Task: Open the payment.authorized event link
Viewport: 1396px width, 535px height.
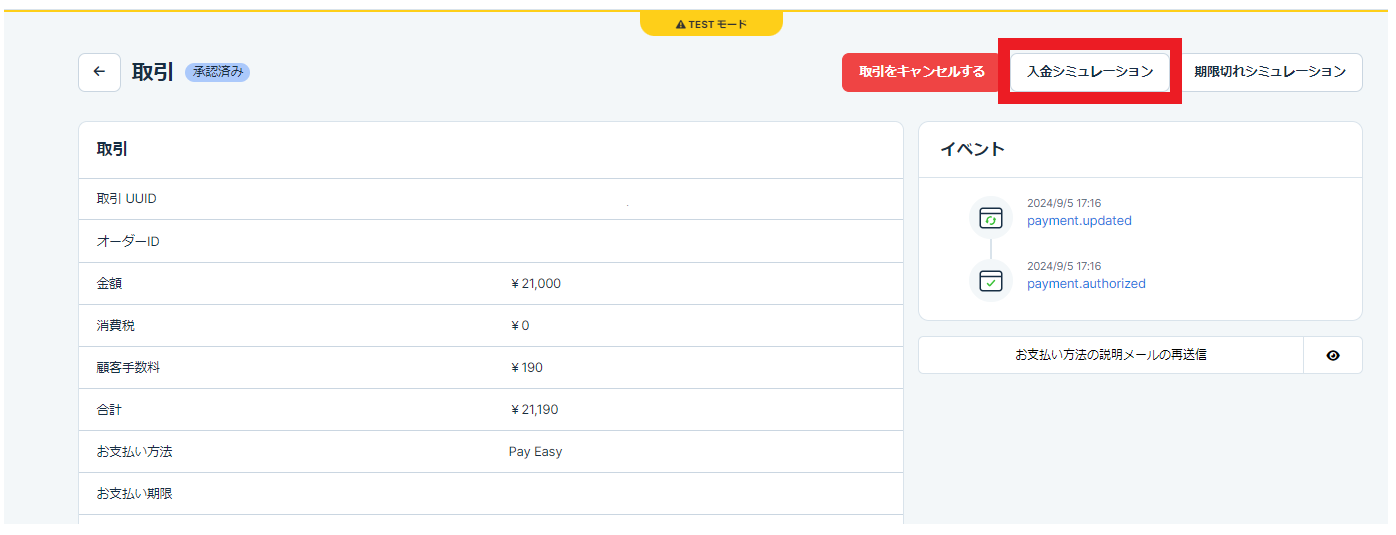Action: (x=1086, y=283)
